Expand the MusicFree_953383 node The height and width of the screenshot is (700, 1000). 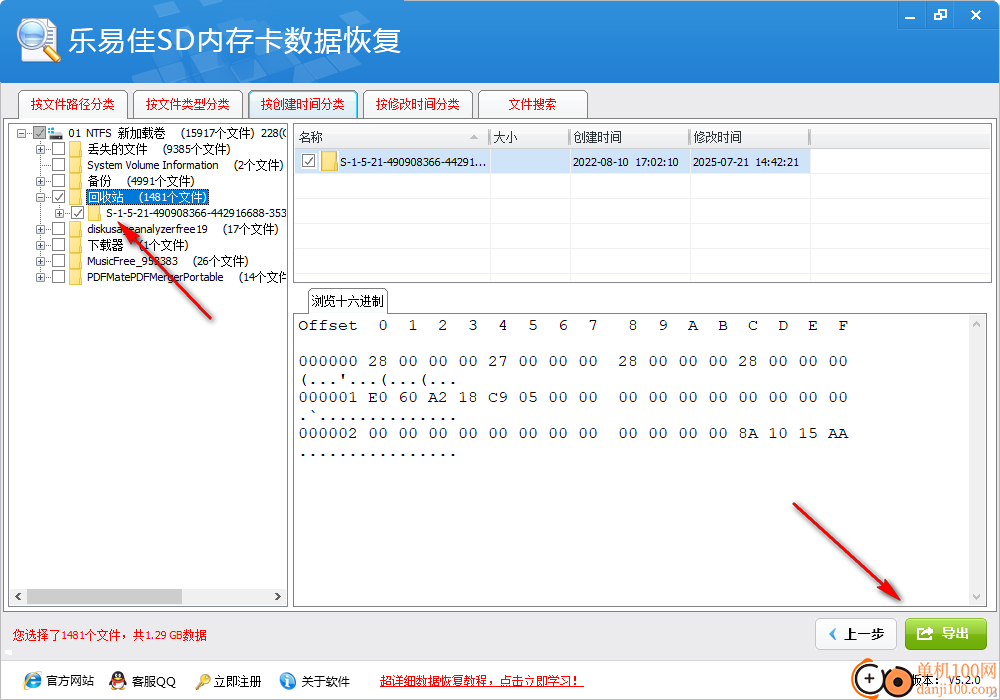[x=40, y=261]
